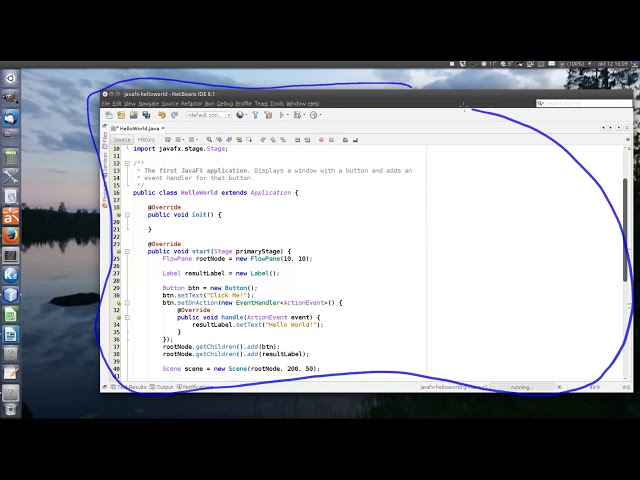The height and width of the screenshot is (480, 640).
Task: Open the Debug menu
Action: 224,104
